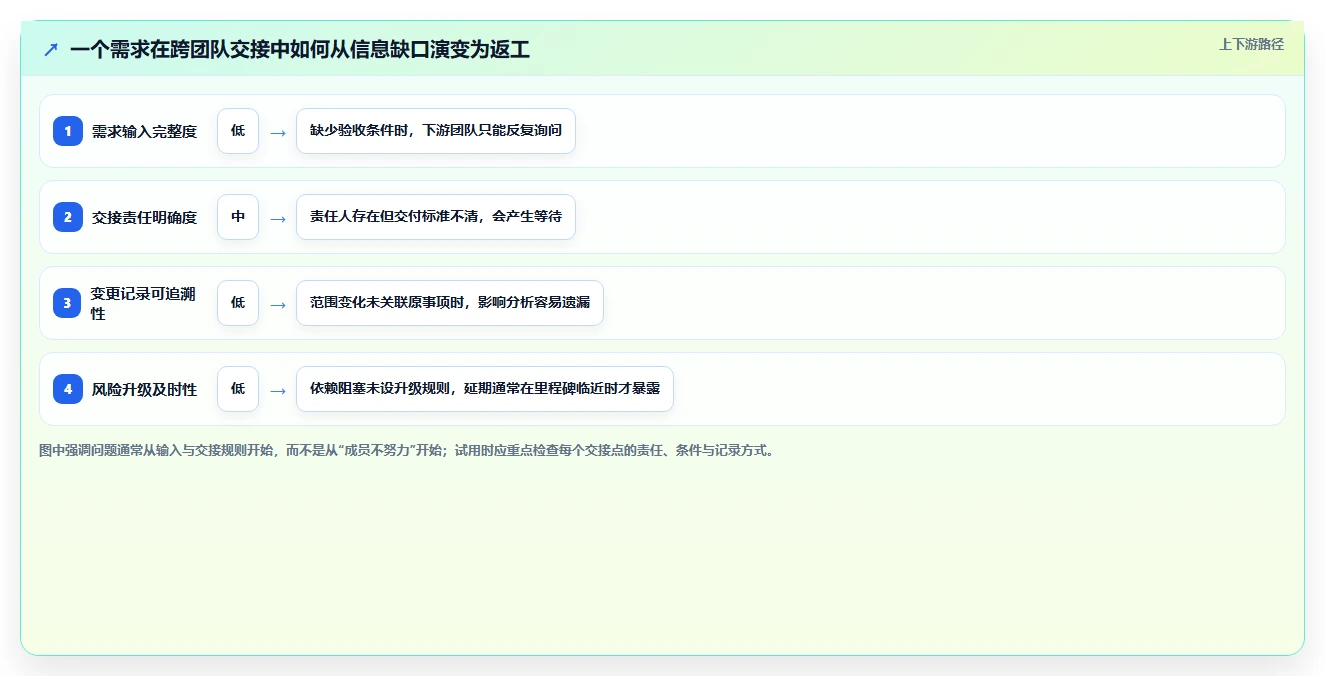
Task: Click the box 依赖阻塞未设升级规则，延期通常在里程碑临近时才暴露
Action: pos(485,389)
